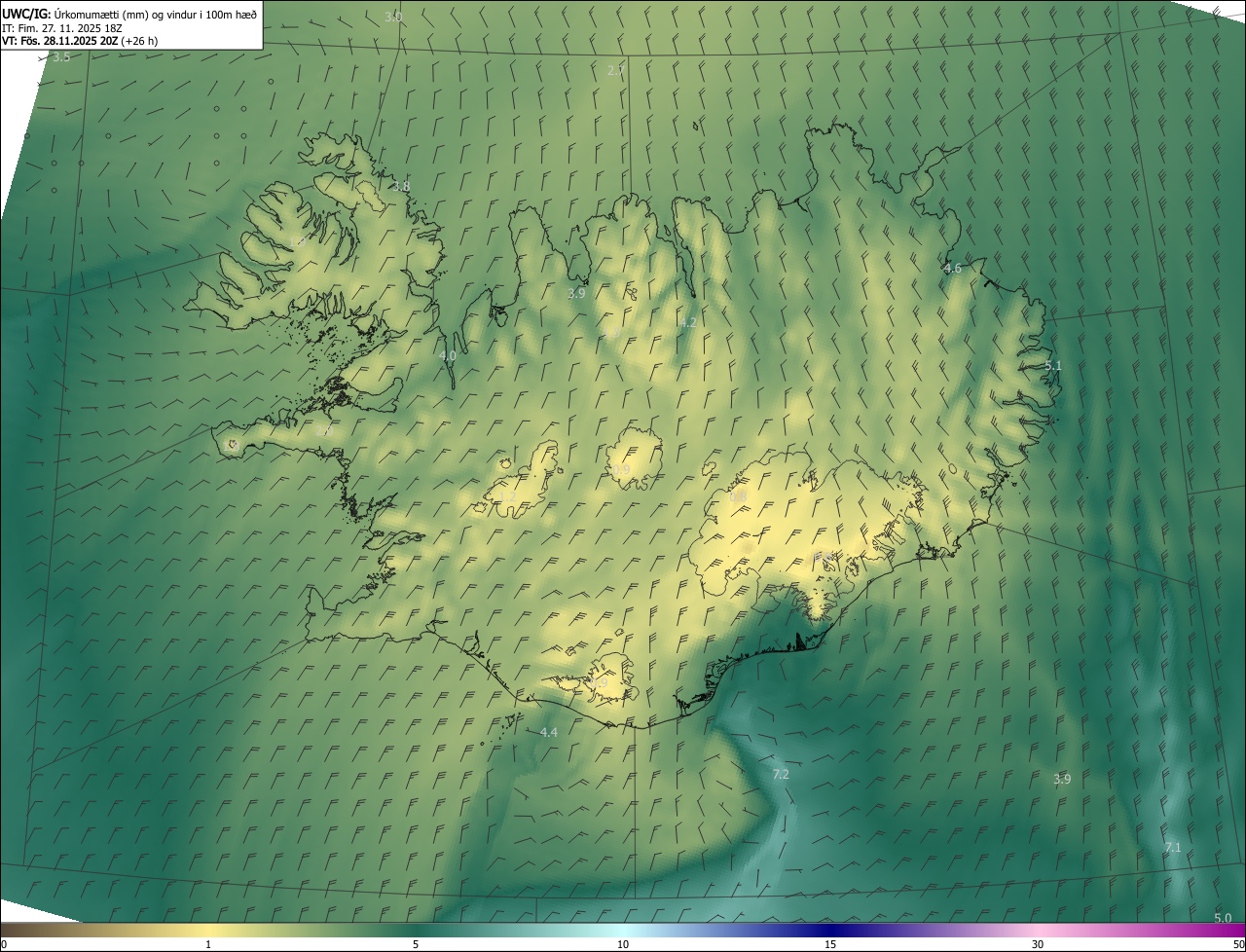Click the dark navy color above the 15 tick
The width and height of the screenshot is (1246, 952).
coord(830,930)
